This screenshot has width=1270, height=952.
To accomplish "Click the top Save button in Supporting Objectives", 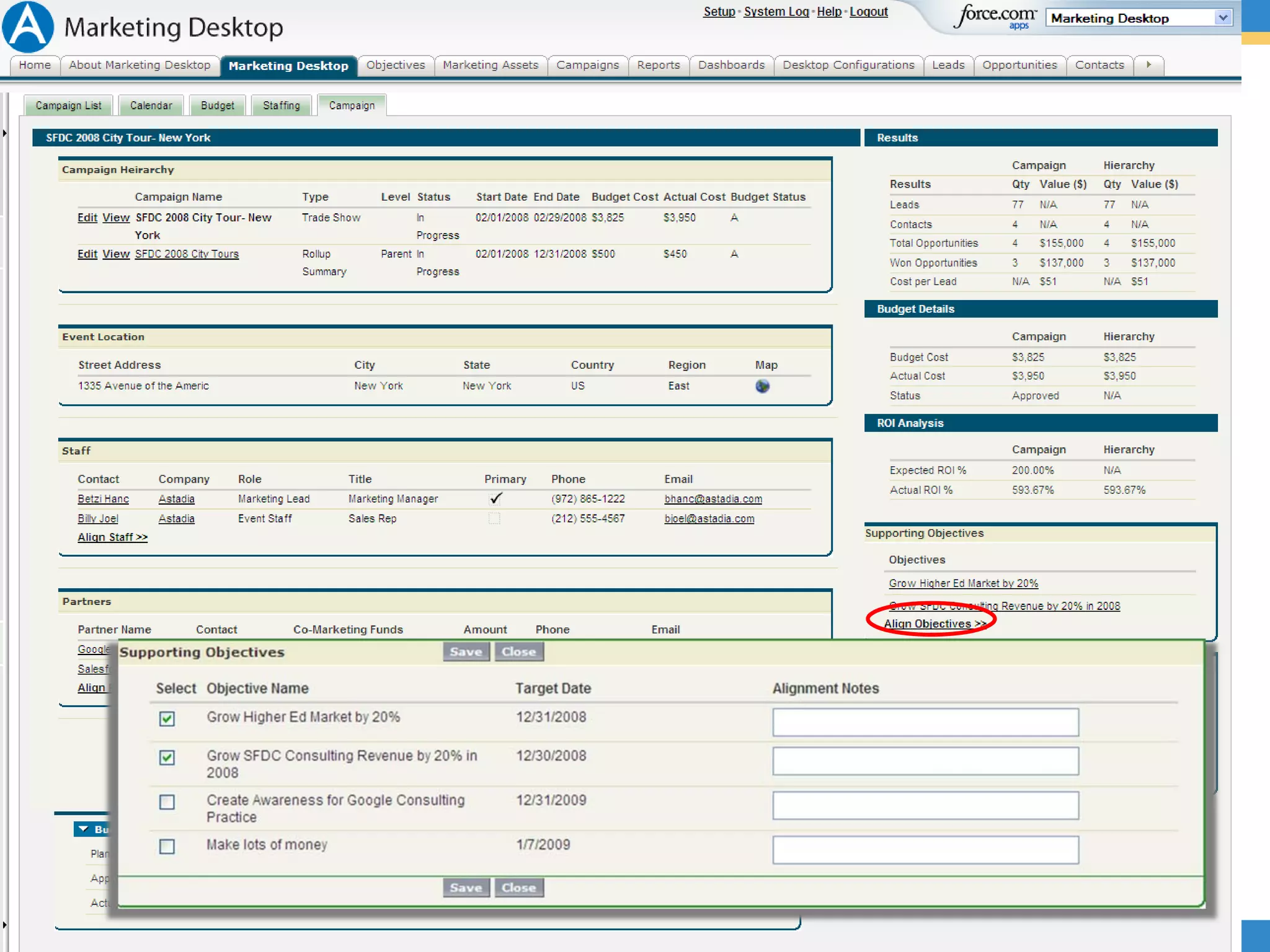I will click(466, 652).
